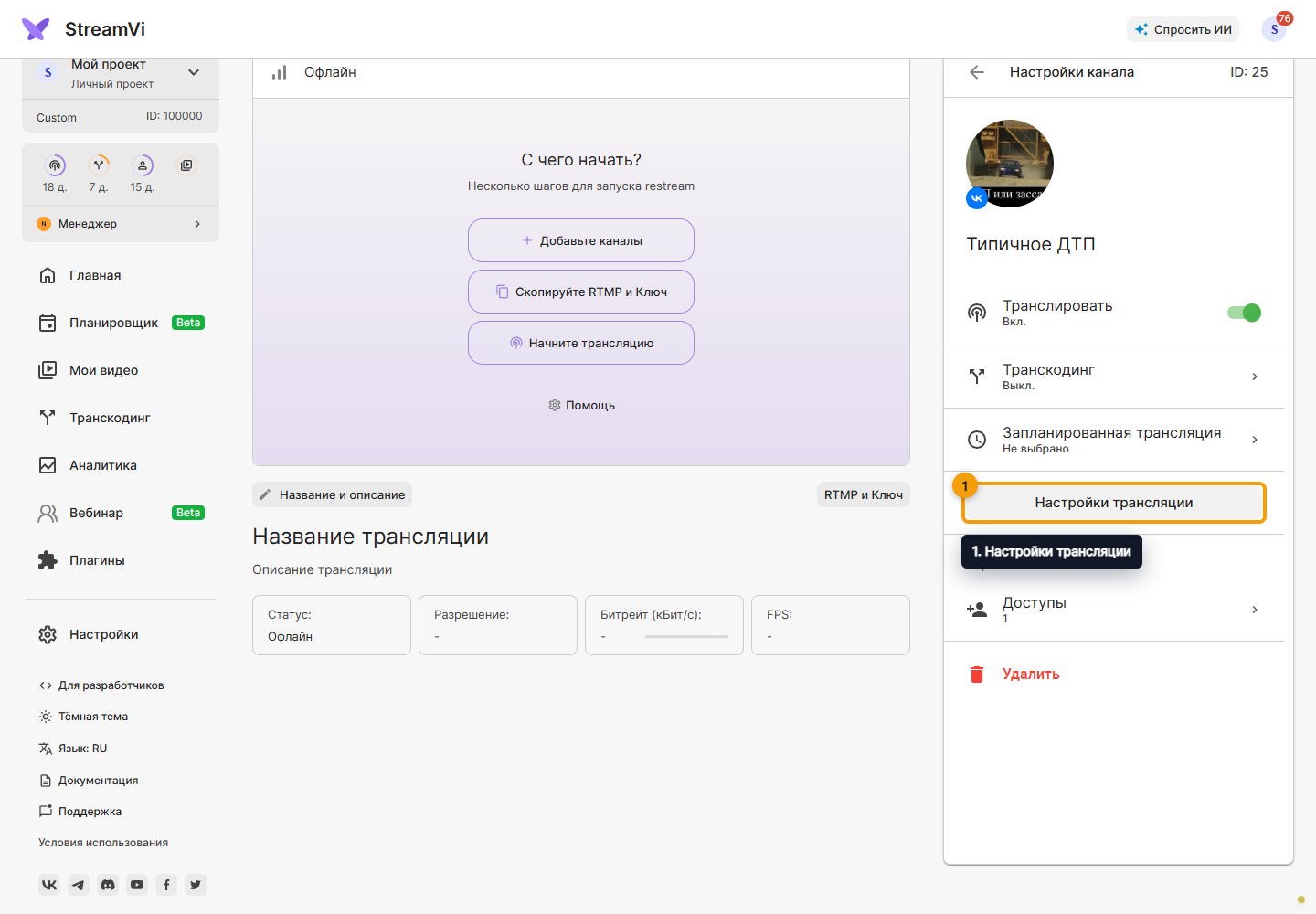Click the video library quota icon
The height and width of the screenshot is (914, 1316).
186,165
